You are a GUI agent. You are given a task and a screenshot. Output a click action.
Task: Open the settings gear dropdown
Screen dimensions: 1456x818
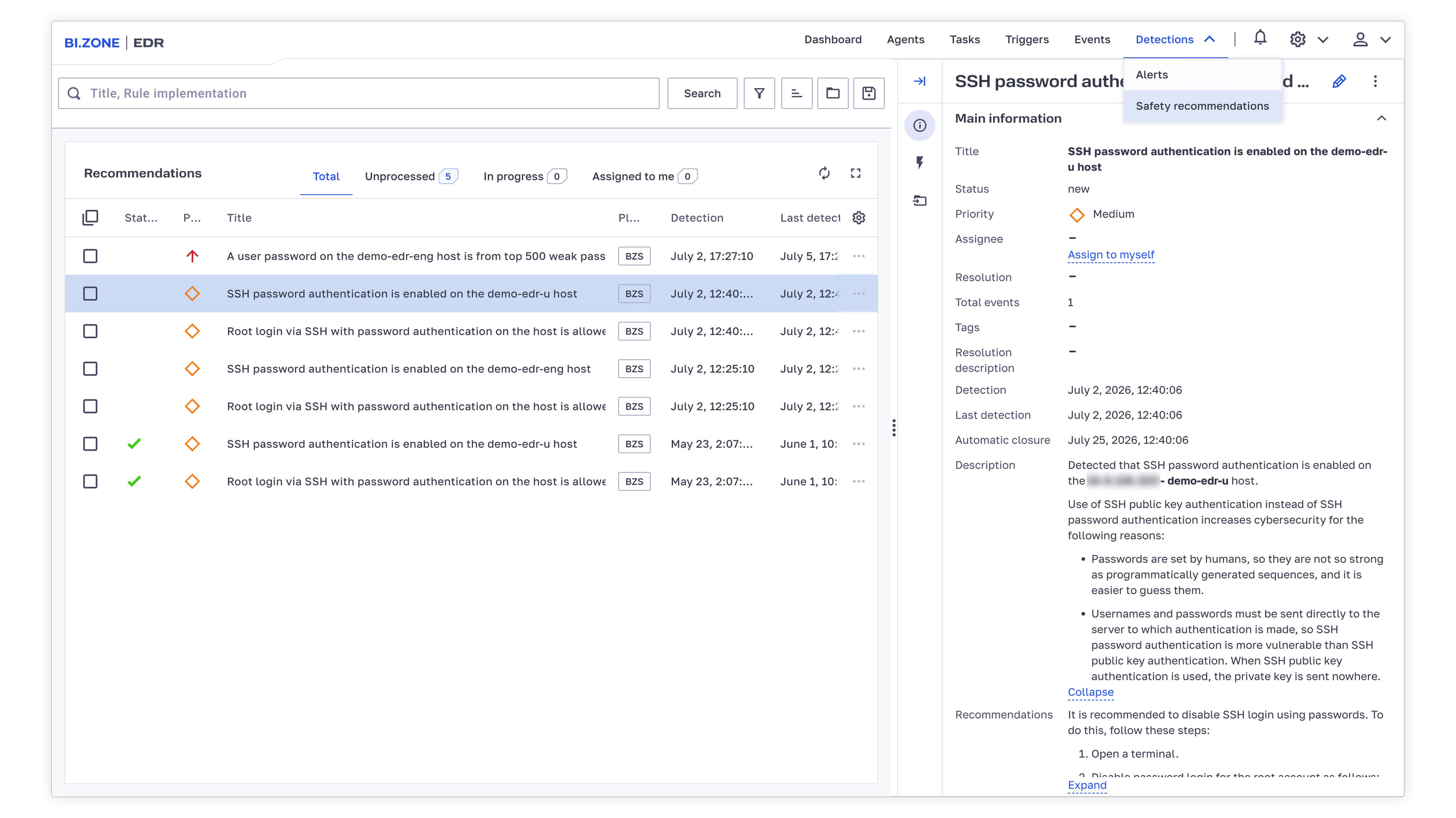1308,39
